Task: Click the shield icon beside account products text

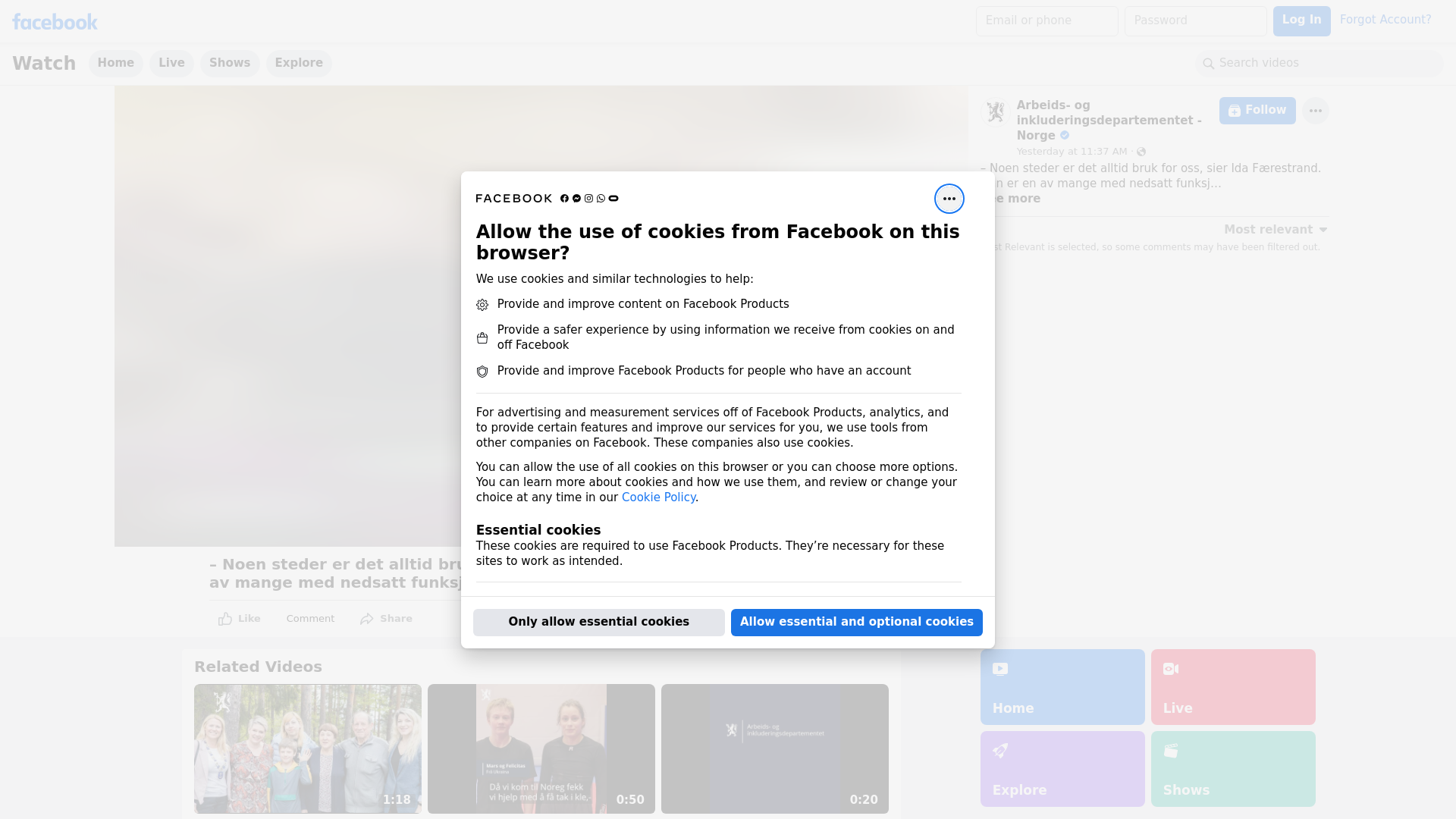Action: coord(482,372)
